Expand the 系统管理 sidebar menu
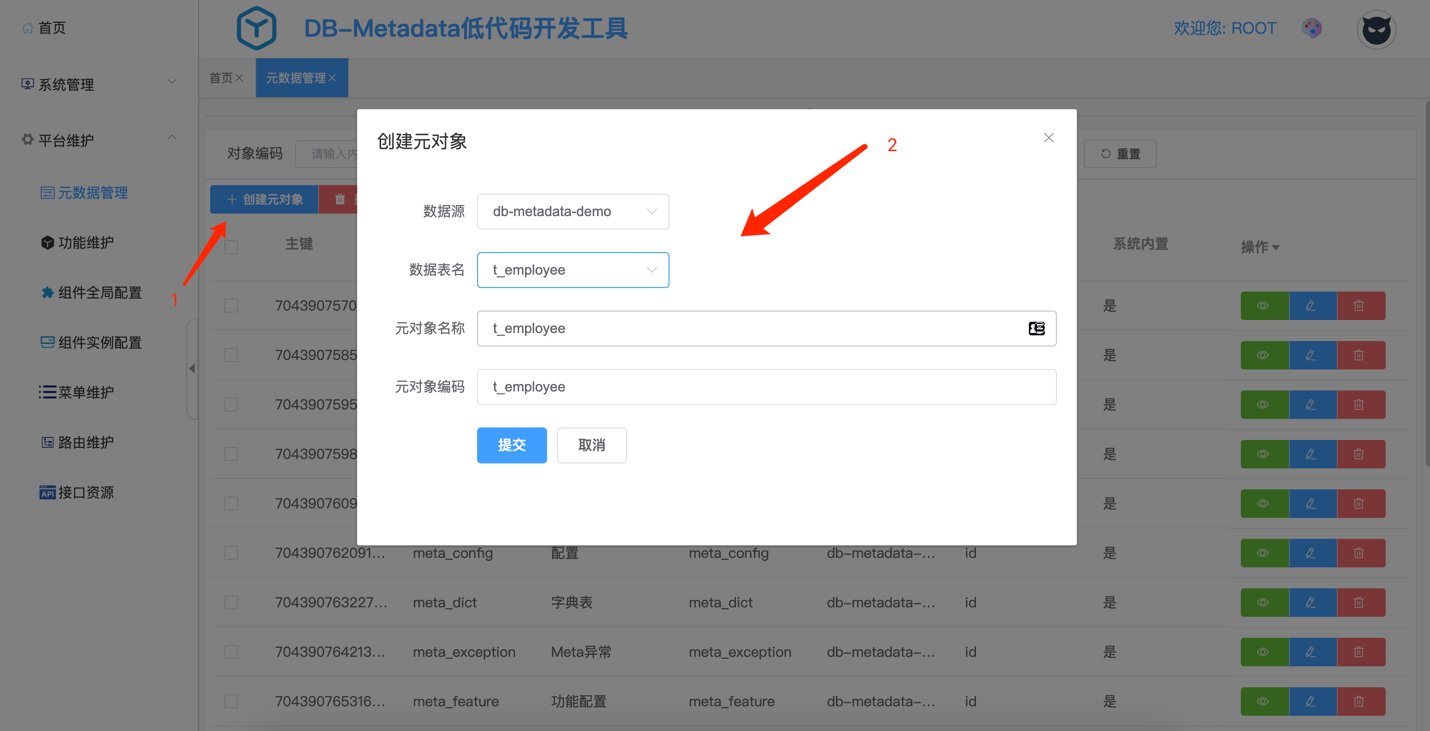 point(98,85)
